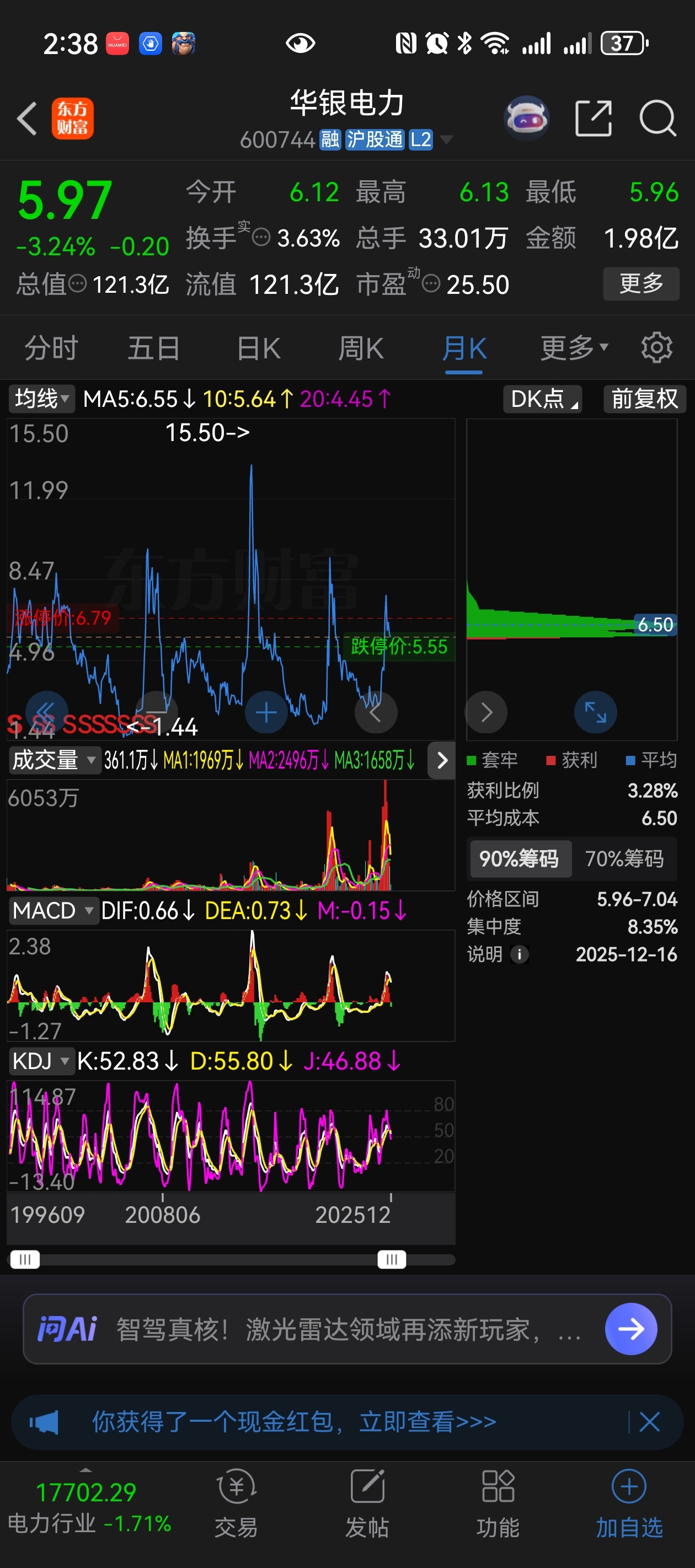Open 成交量 indicator dropdown
Viewport: 695px width, 1568px height.
point(54,760)
